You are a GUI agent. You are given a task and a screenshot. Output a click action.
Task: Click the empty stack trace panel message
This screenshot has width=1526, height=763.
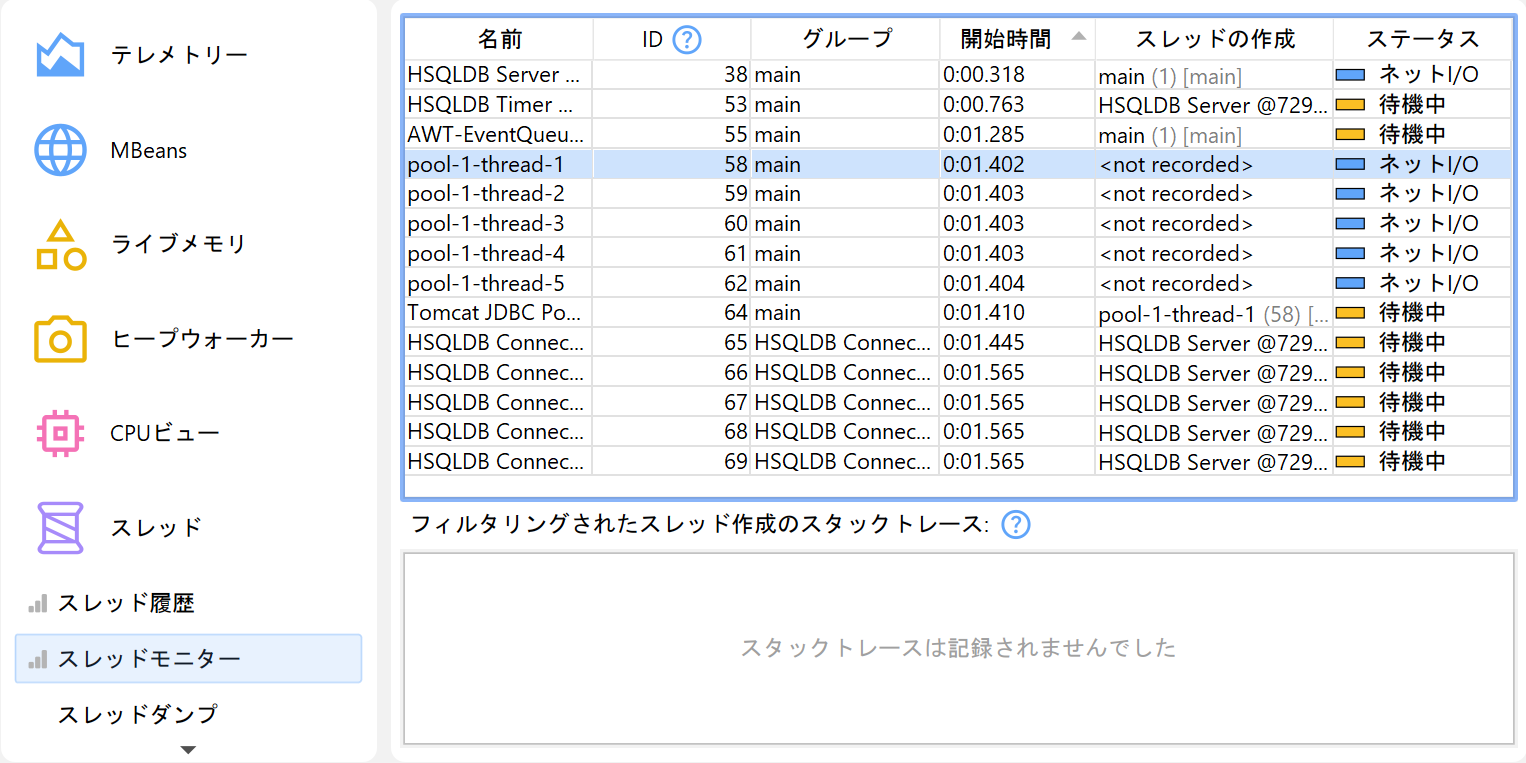point(958,648)
